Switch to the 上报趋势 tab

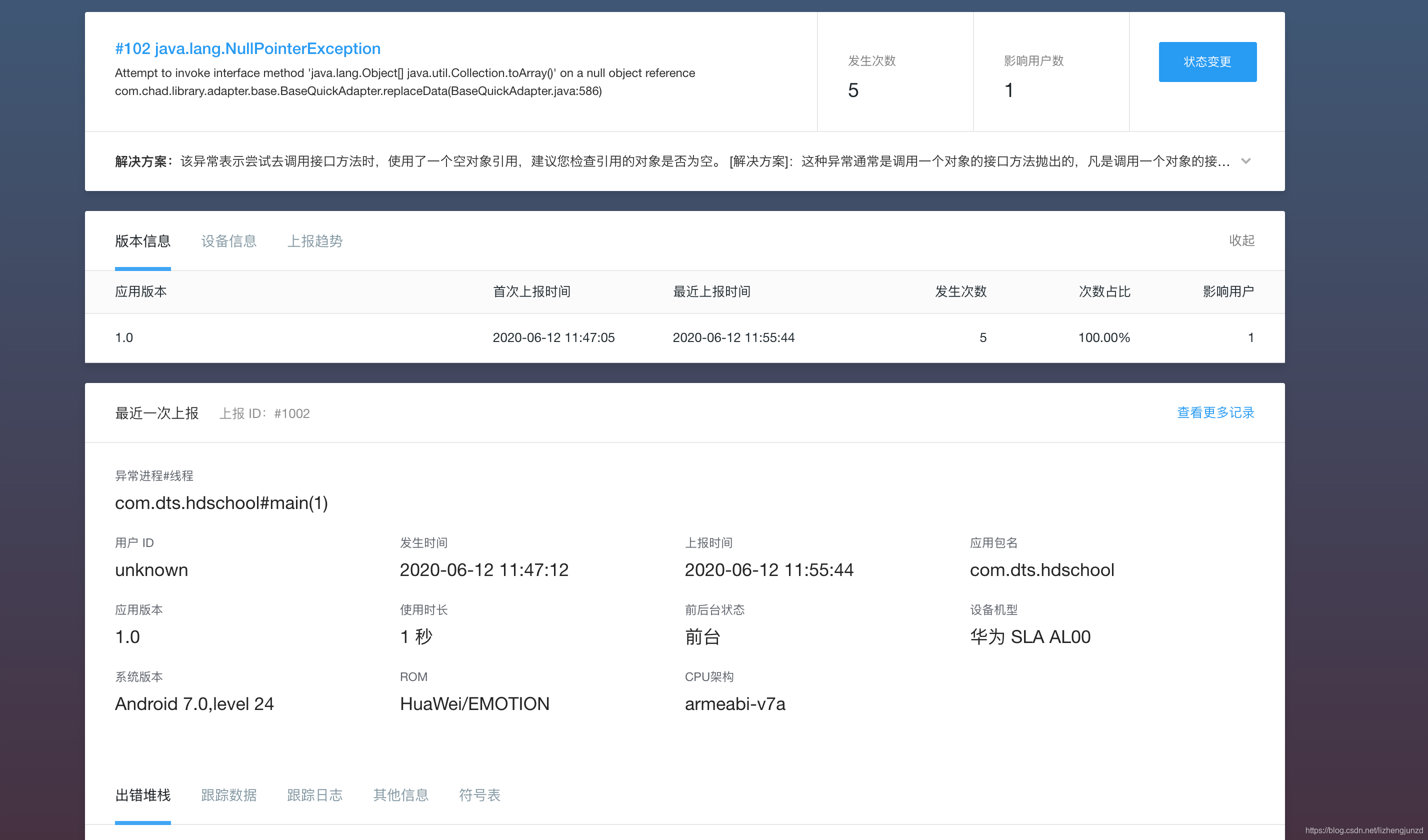pyautogui.click(x=315, y=241)
